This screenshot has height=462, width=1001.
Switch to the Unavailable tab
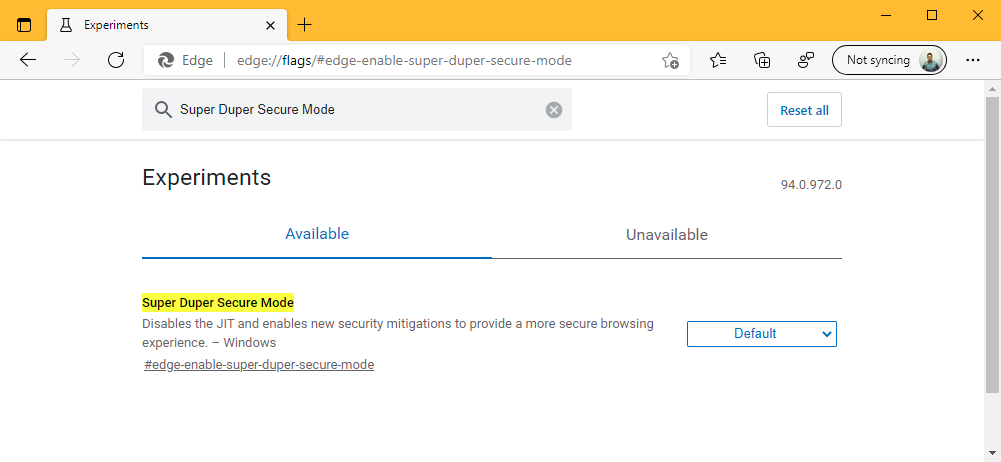click(666, 235)
